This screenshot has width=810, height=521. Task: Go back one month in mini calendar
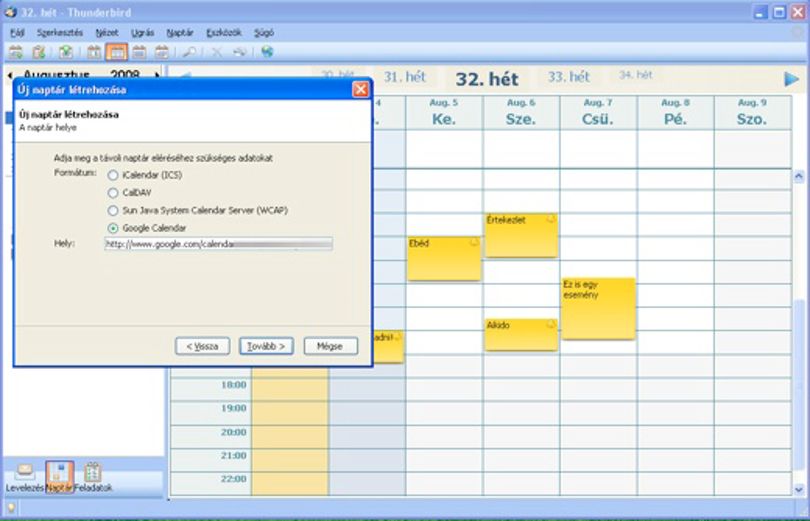pos(10,75)
